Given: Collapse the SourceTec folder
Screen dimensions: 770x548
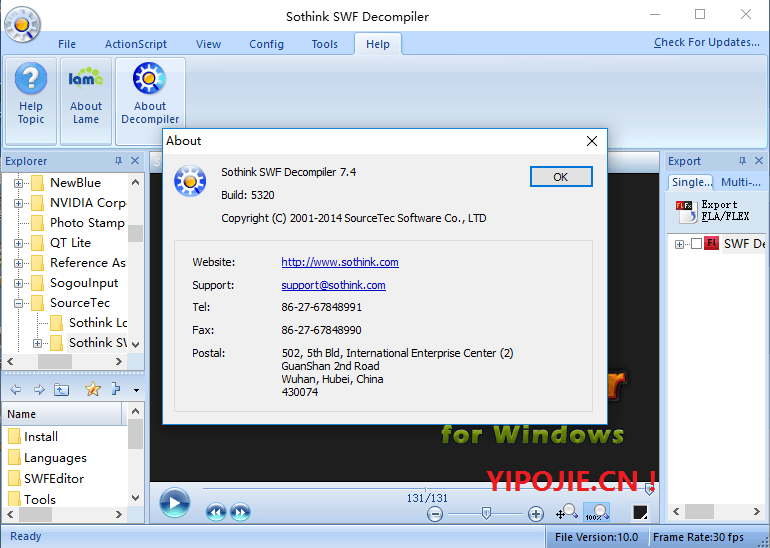Looking at the screenshot, I should [18, 303].
